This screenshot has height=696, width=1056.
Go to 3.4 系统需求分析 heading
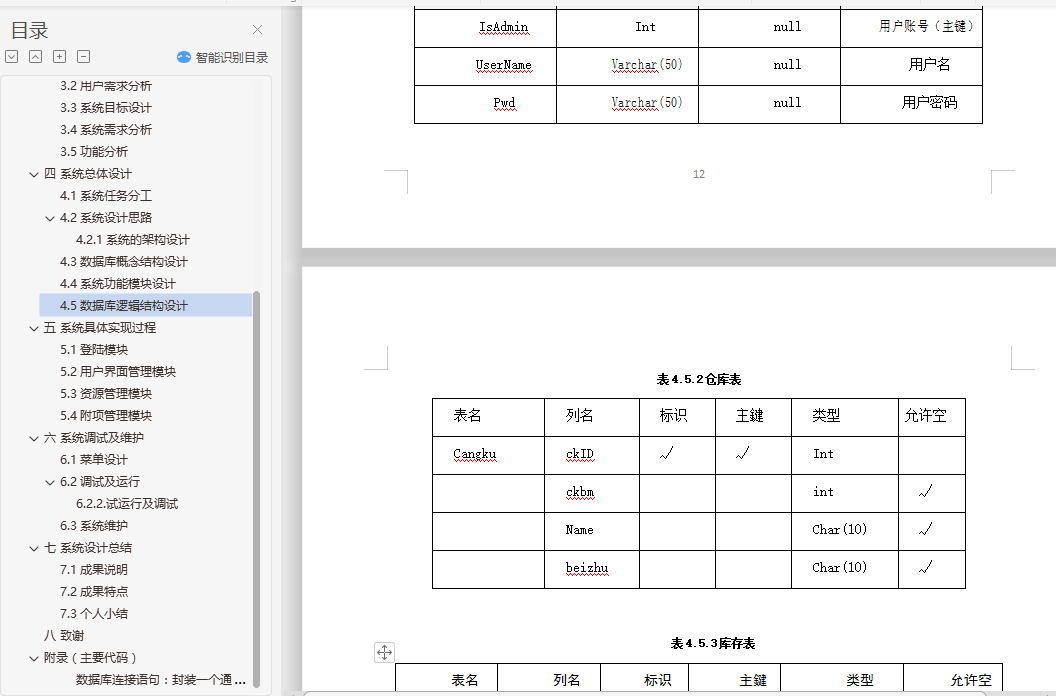point(106,129)
